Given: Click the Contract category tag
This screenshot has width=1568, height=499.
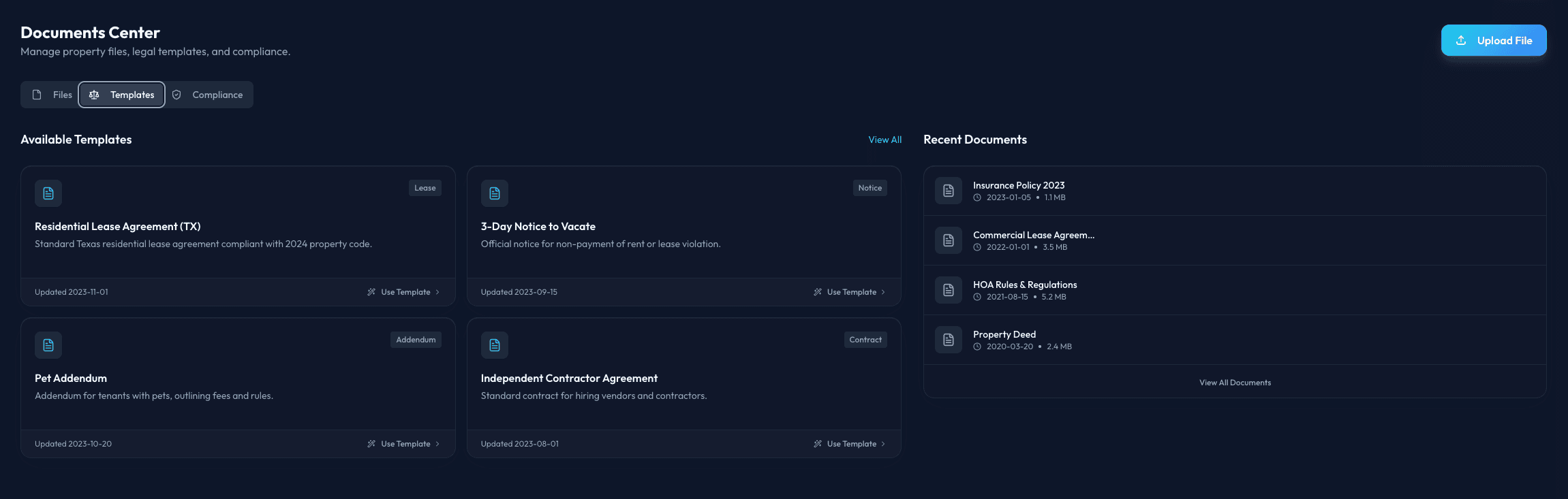Looking at the screenshot, I should click(x=865, y=340).
